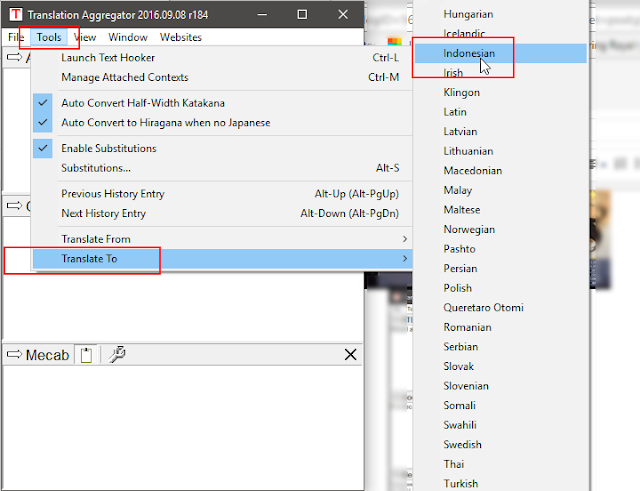Open the File menu

point(16,37)
